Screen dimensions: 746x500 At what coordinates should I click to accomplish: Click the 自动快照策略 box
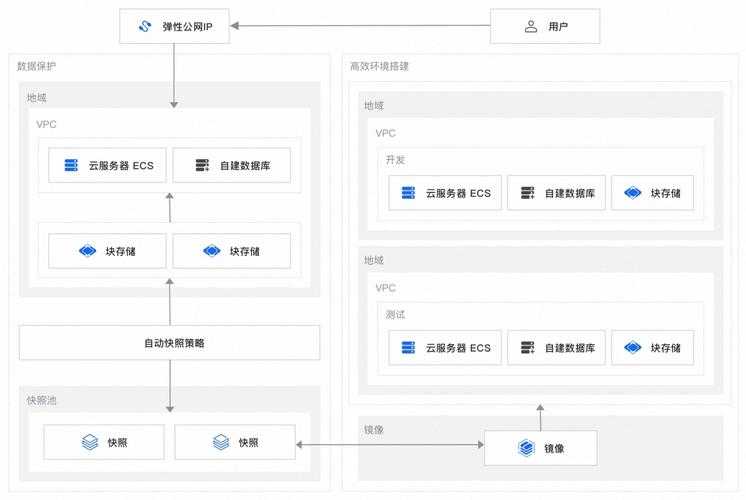pos(169,343)
